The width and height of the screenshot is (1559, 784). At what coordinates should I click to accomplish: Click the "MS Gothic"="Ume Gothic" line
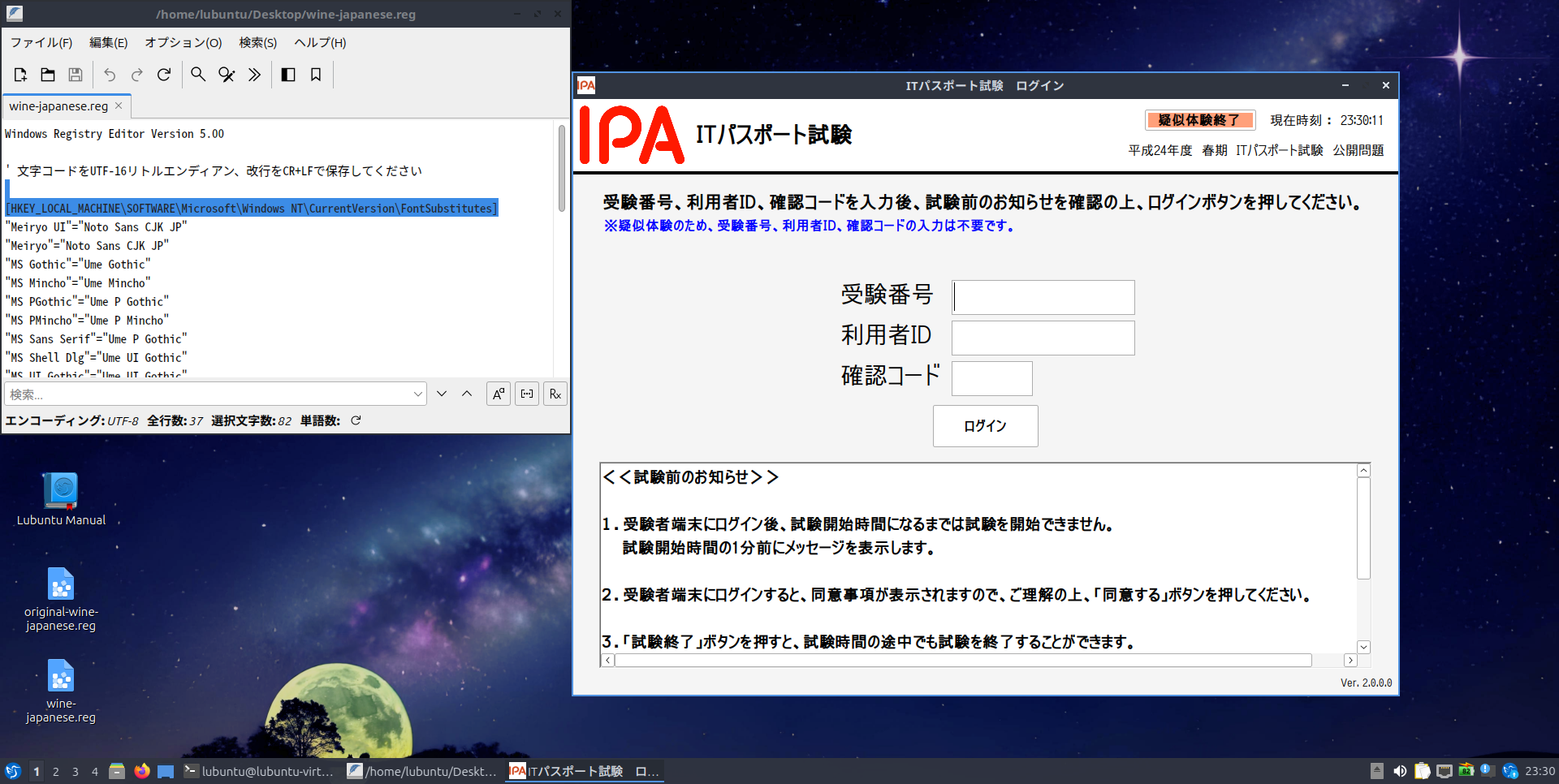point(78,265)
